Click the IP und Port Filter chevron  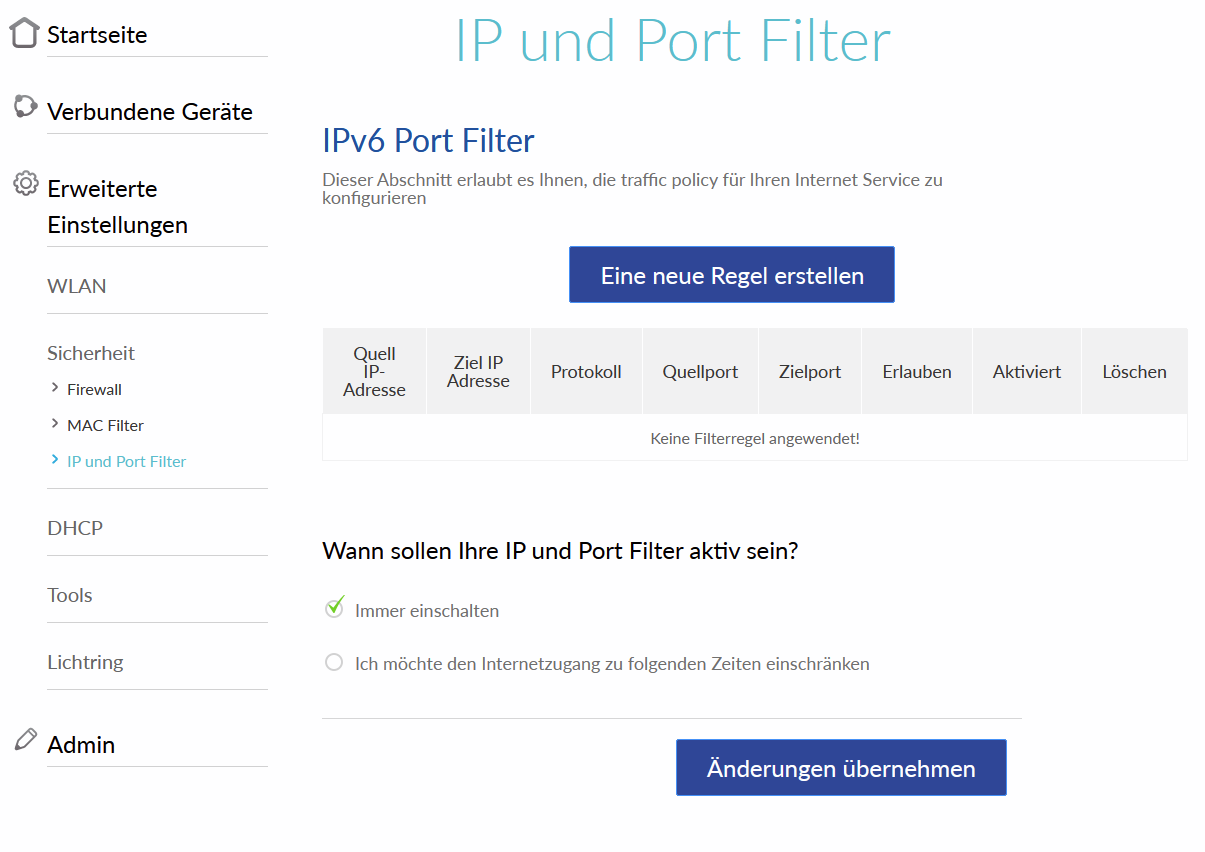(55, 460)
